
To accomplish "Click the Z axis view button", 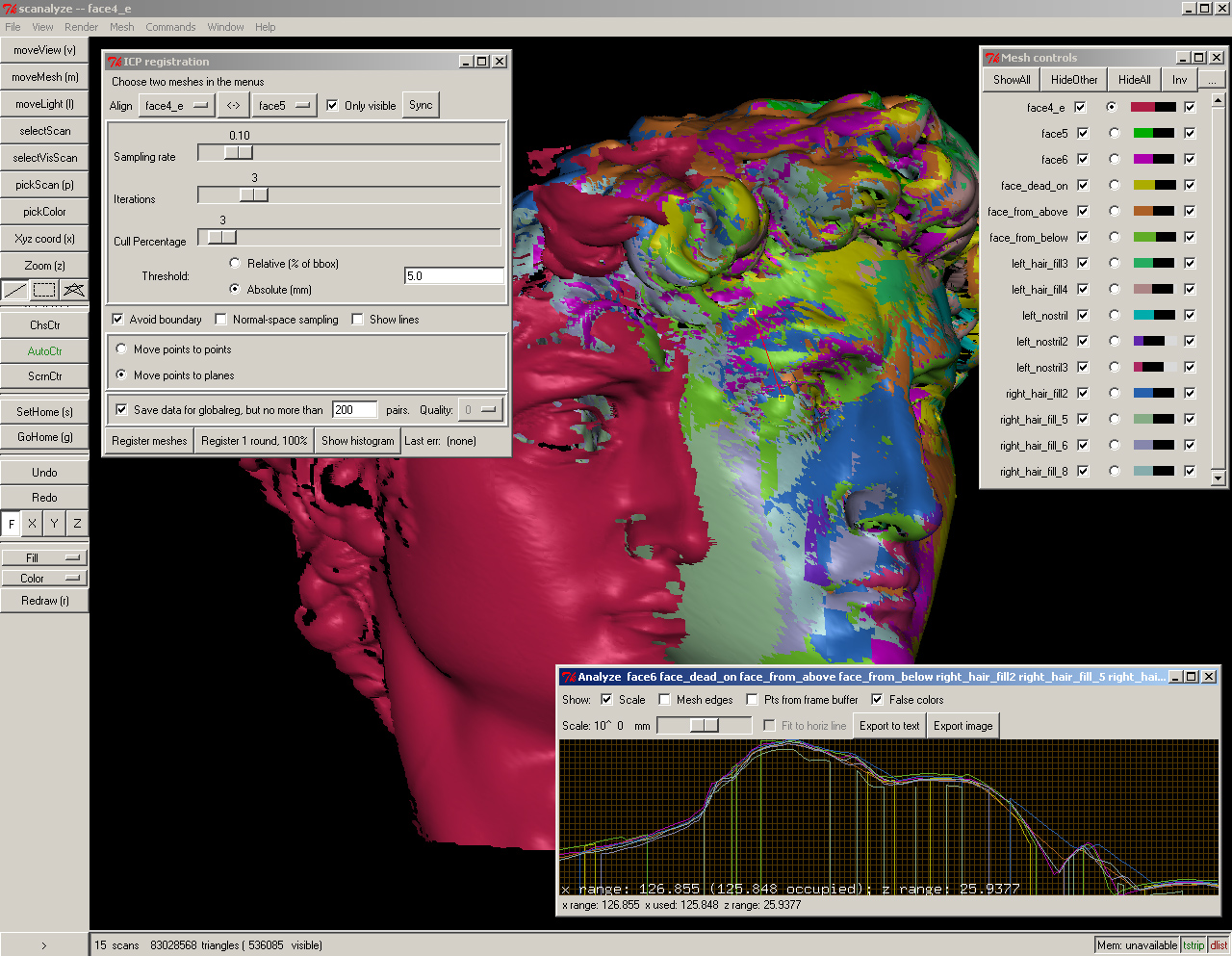I will coord(77,524).
